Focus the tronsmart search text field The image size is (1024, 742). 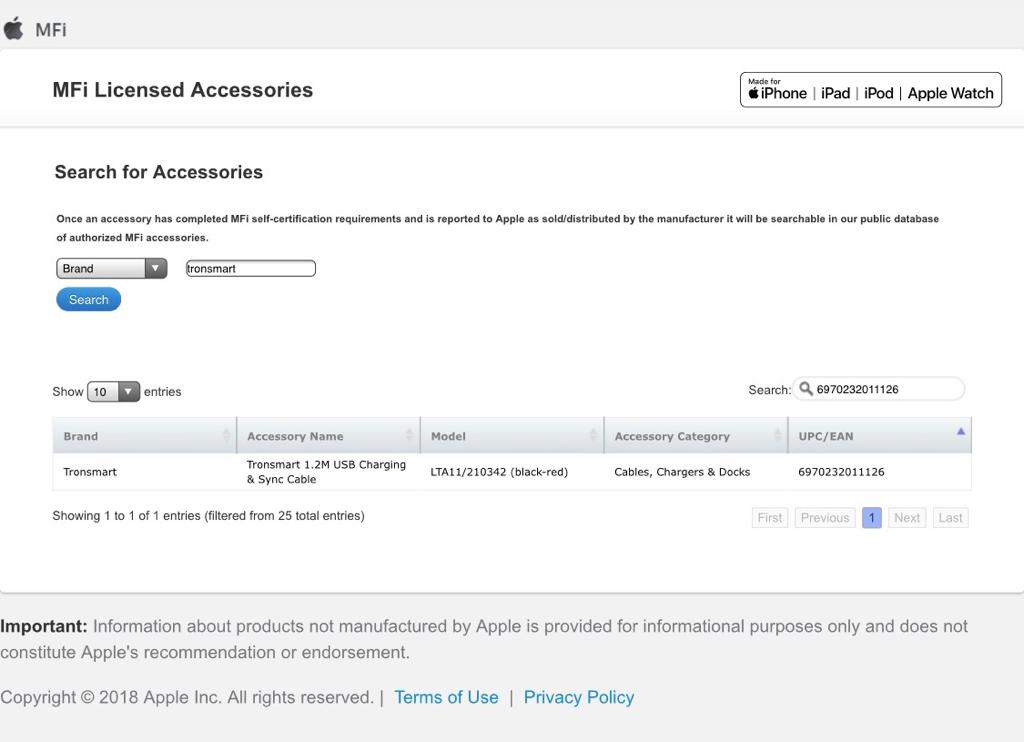click(x=251, y=268)
